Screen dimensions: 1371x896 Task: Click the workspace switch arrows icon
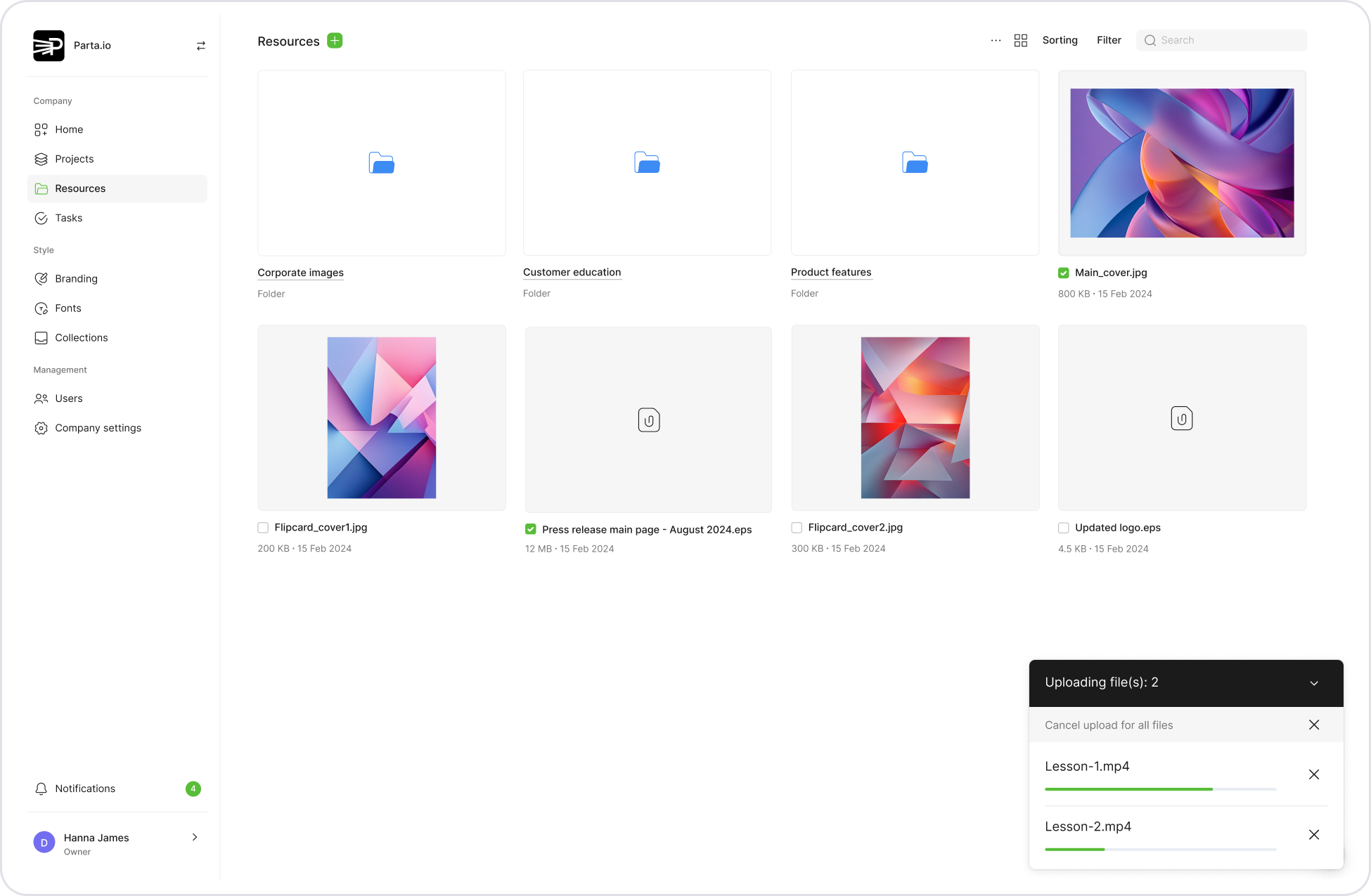pos(200,46)
